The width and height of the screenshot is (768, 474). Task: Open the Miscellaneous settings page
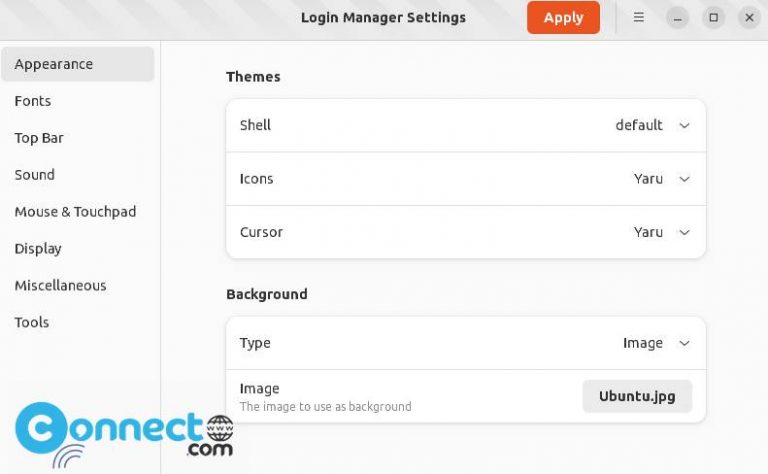[x=60, y=286]
